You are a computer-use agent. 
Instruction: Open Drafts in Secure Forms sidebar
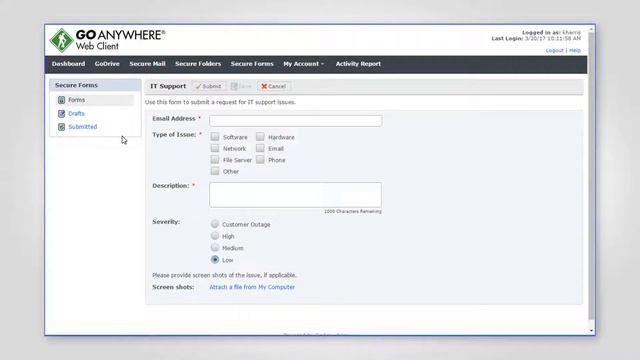click(76, 113)
